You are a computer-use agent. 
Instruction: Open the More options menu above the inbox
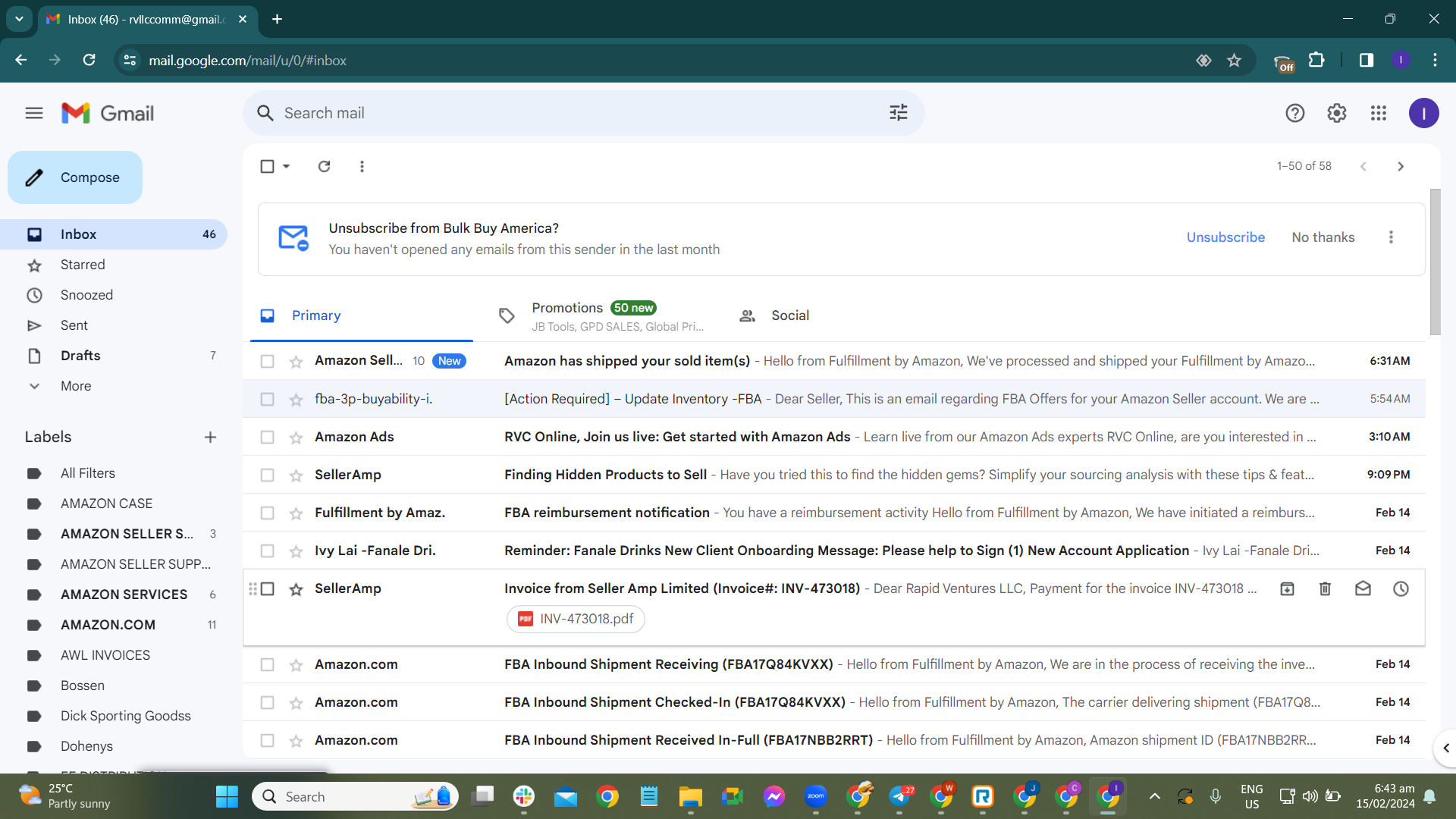click(x=362, y=166)
